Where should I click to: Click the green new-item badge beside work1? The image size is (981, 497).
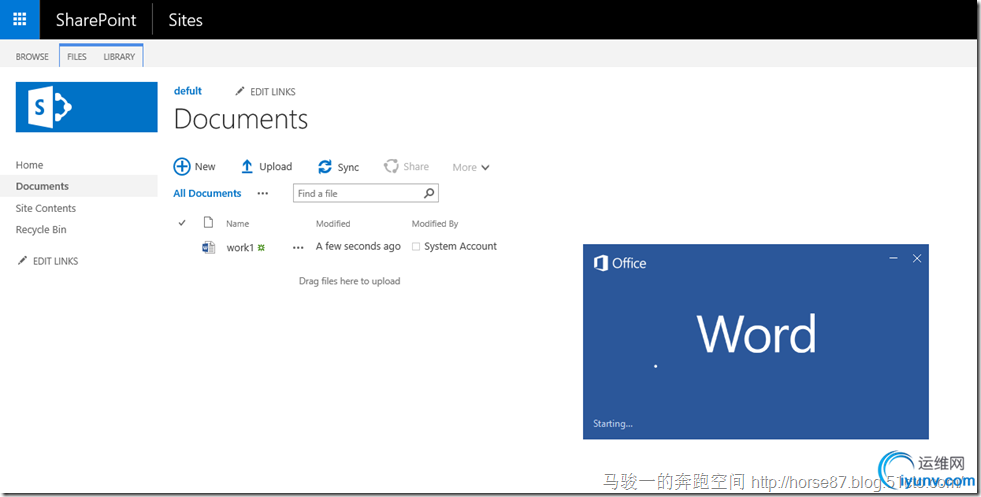pyautogui.click(x=262, y=247)
